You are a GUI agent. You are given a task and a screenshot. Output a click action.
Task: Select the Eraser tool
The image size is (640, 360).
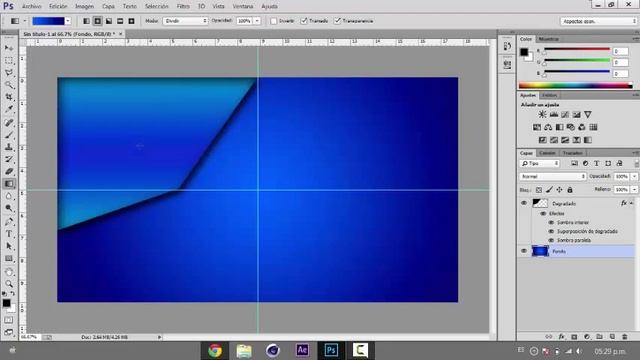coord(9,171)
